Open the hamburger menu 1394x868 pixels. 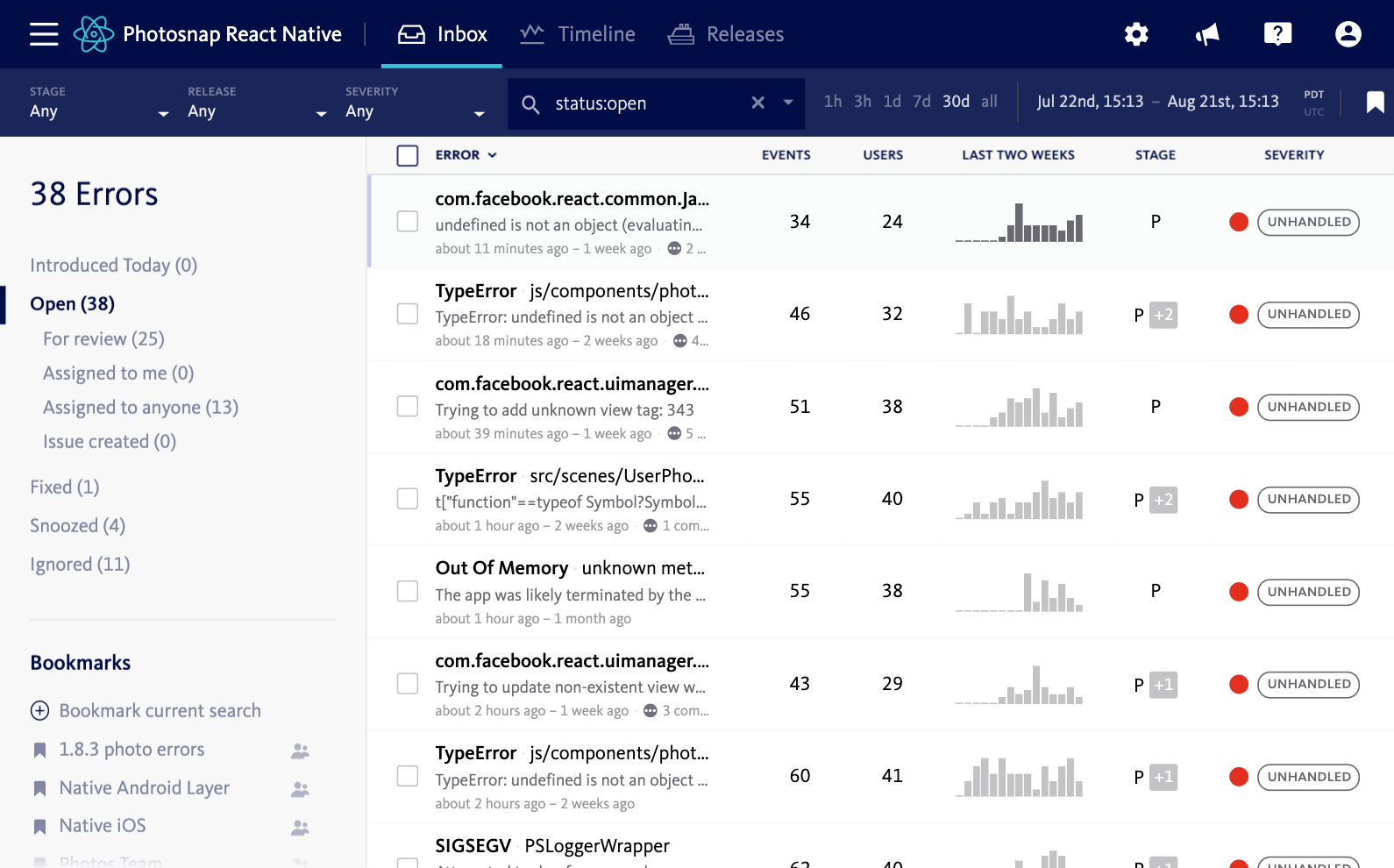coord(44,34)
